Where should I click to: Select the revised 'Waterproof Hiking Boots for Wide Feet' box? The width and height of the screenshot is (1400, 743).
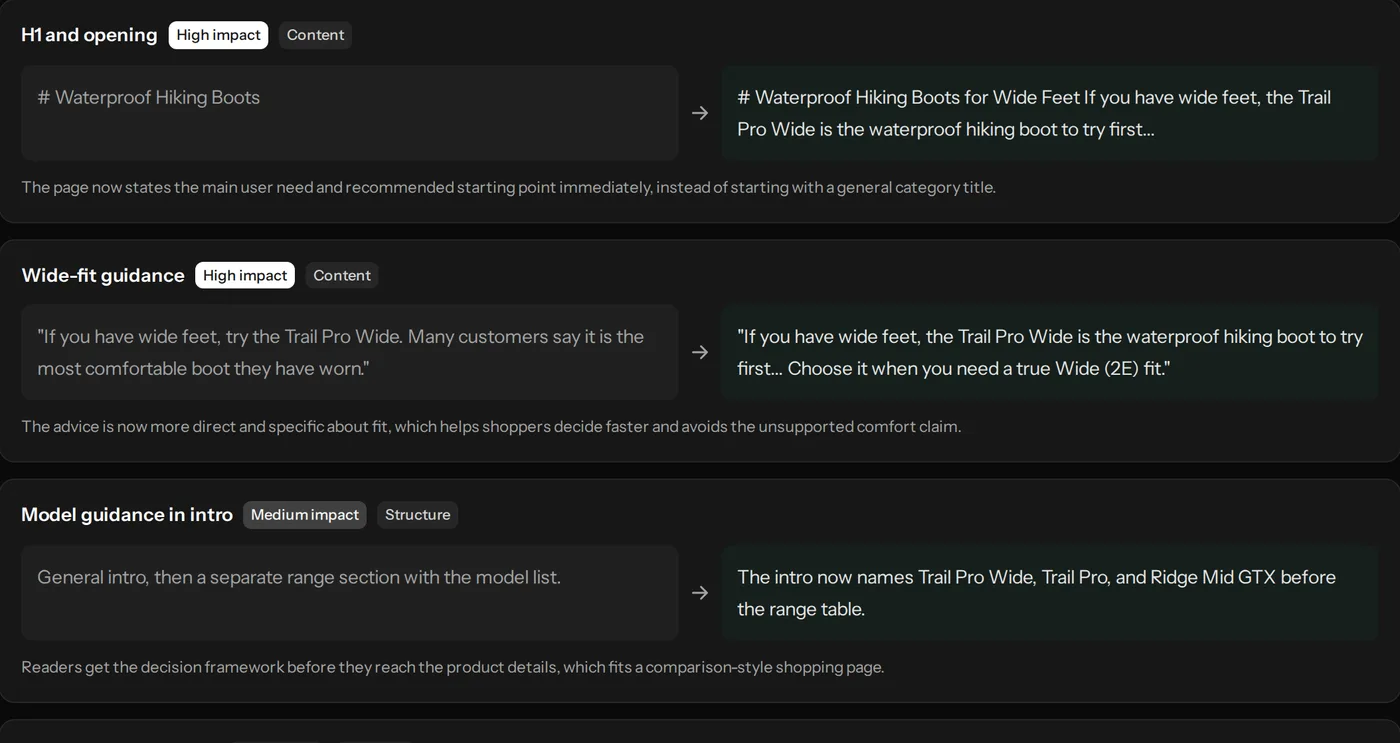[1050, 113]
